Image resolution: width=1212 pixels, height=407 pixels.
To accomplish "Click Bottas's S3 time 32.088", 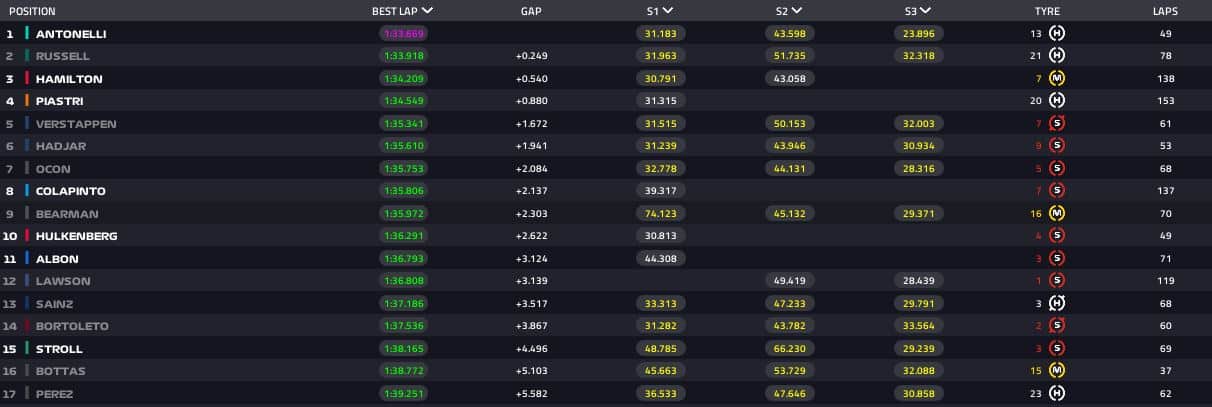I will coord(917,371).
